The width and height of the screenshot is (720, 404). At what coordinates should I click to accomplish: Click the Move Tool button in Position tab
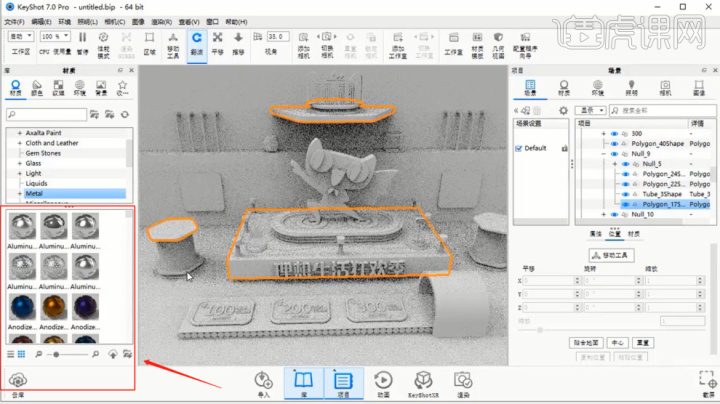click(611, 255)
